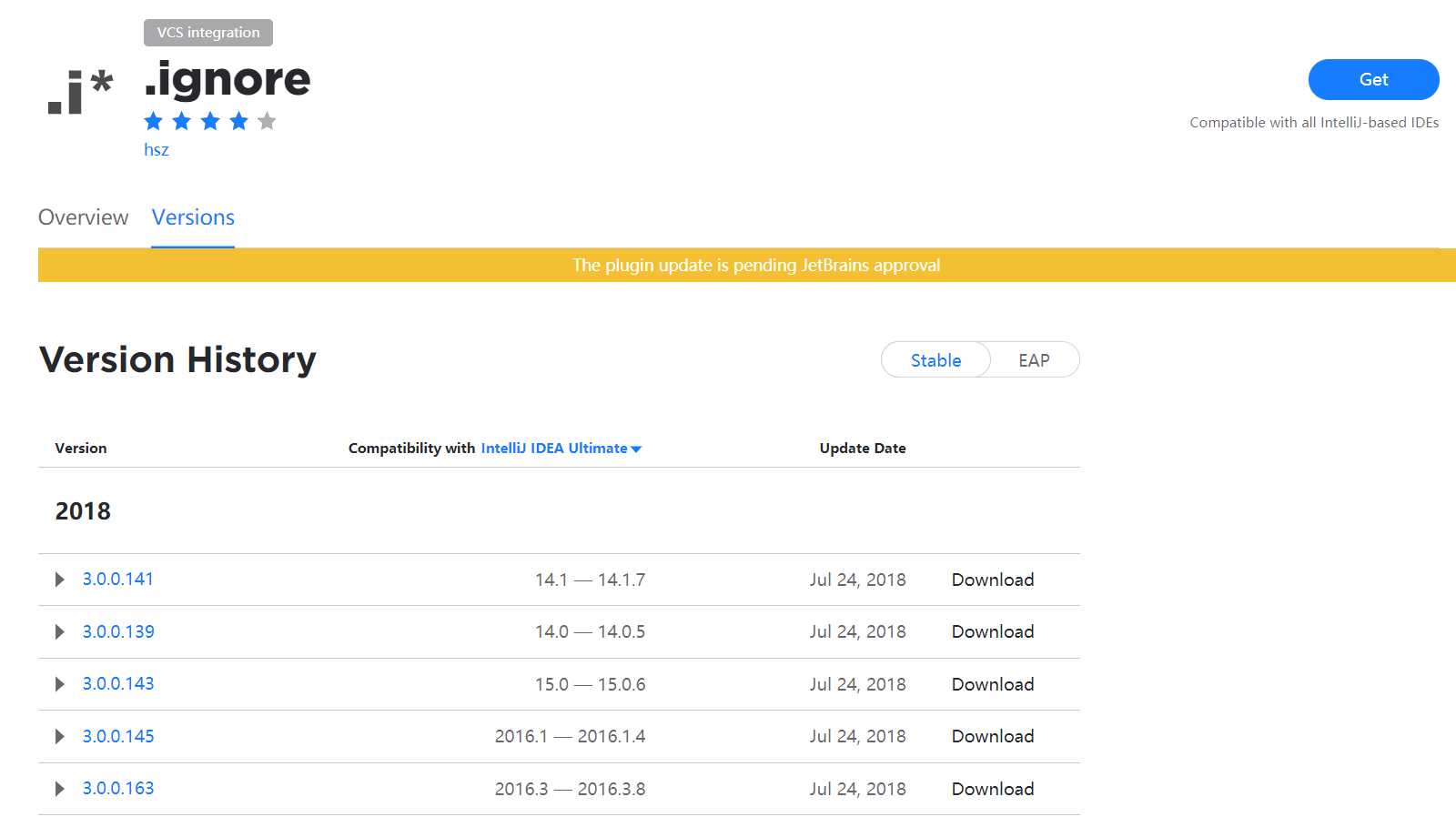
Task: Click the Version column header
Action: (81, 449)
